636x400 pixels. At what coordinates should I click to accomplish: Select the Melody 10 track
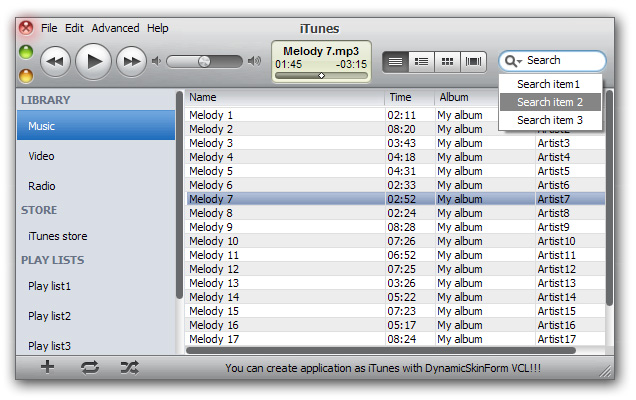[x=395, y=241]
